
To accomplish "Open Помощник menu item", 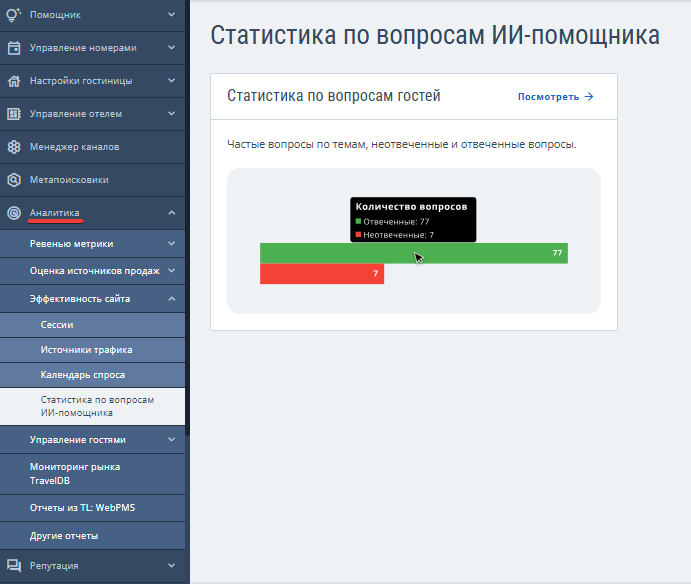I will [93, 15].
